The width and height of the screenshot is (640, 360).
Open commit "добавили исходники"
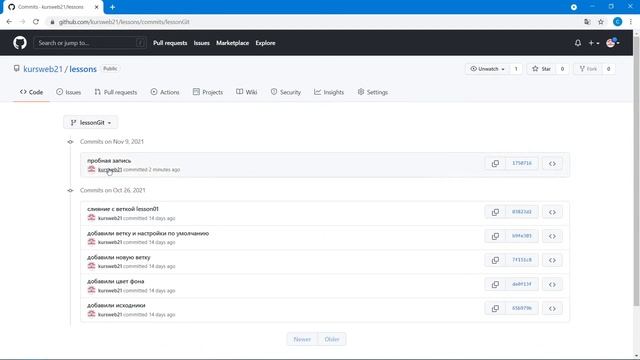tap(116, 305)
